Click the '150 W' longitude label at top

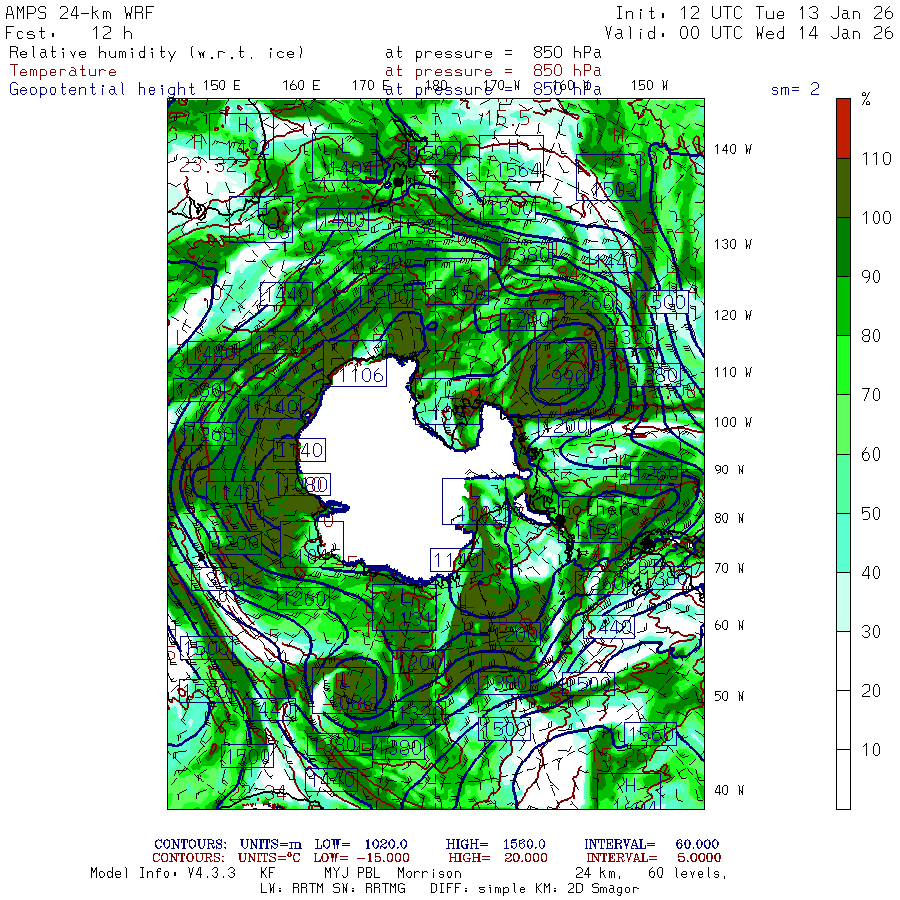coord(650,86)
